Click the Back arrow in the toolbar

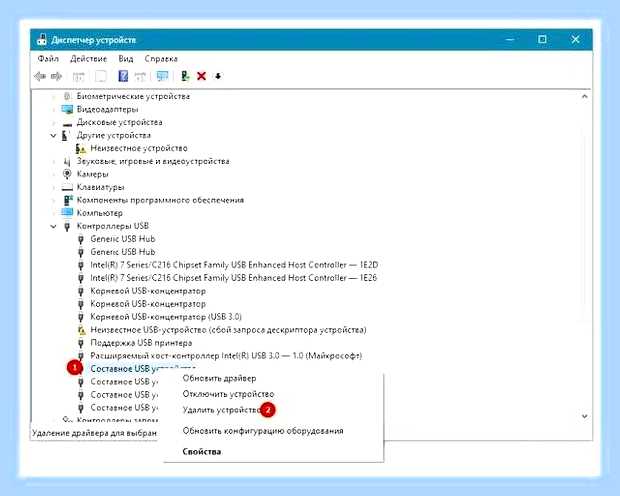coord(40,76)
